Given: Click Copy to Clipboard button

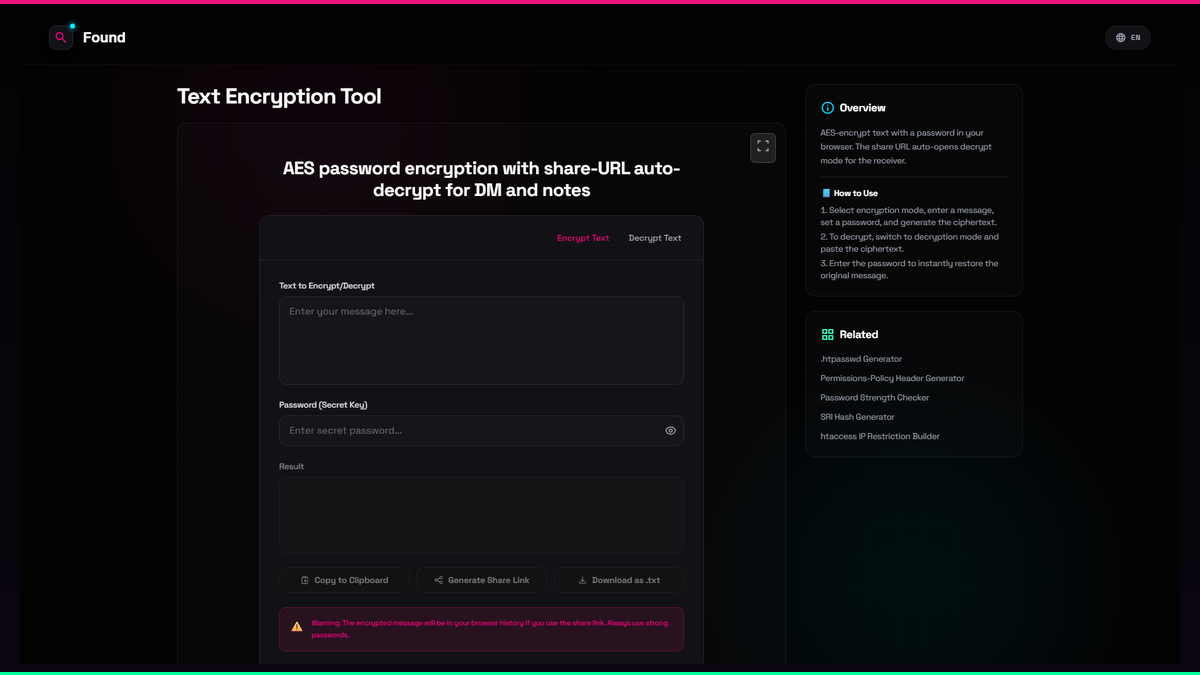Looking at the screenshot, I should (x=344, y=580).
